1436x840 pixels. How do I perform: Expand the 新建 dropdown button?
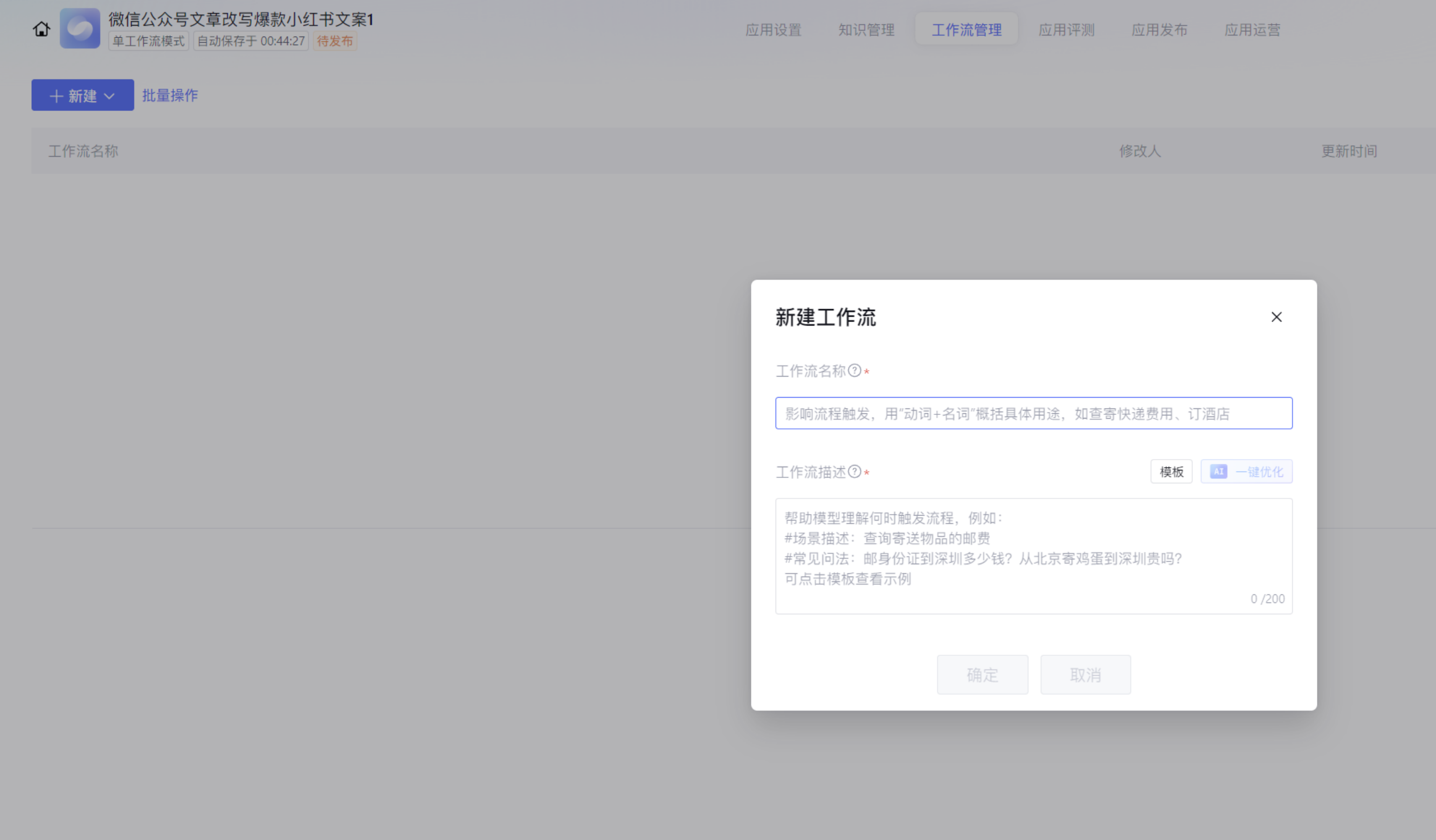82,95
